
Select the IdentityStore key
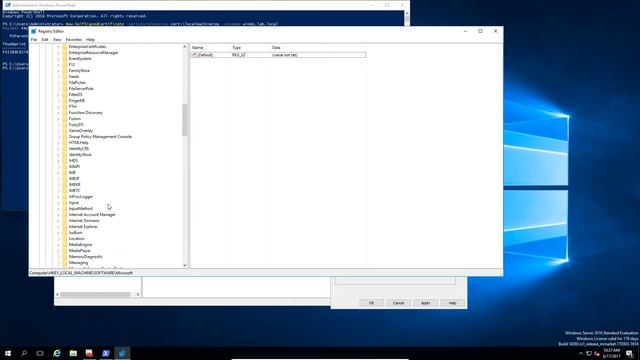click(x=80, y=155)
